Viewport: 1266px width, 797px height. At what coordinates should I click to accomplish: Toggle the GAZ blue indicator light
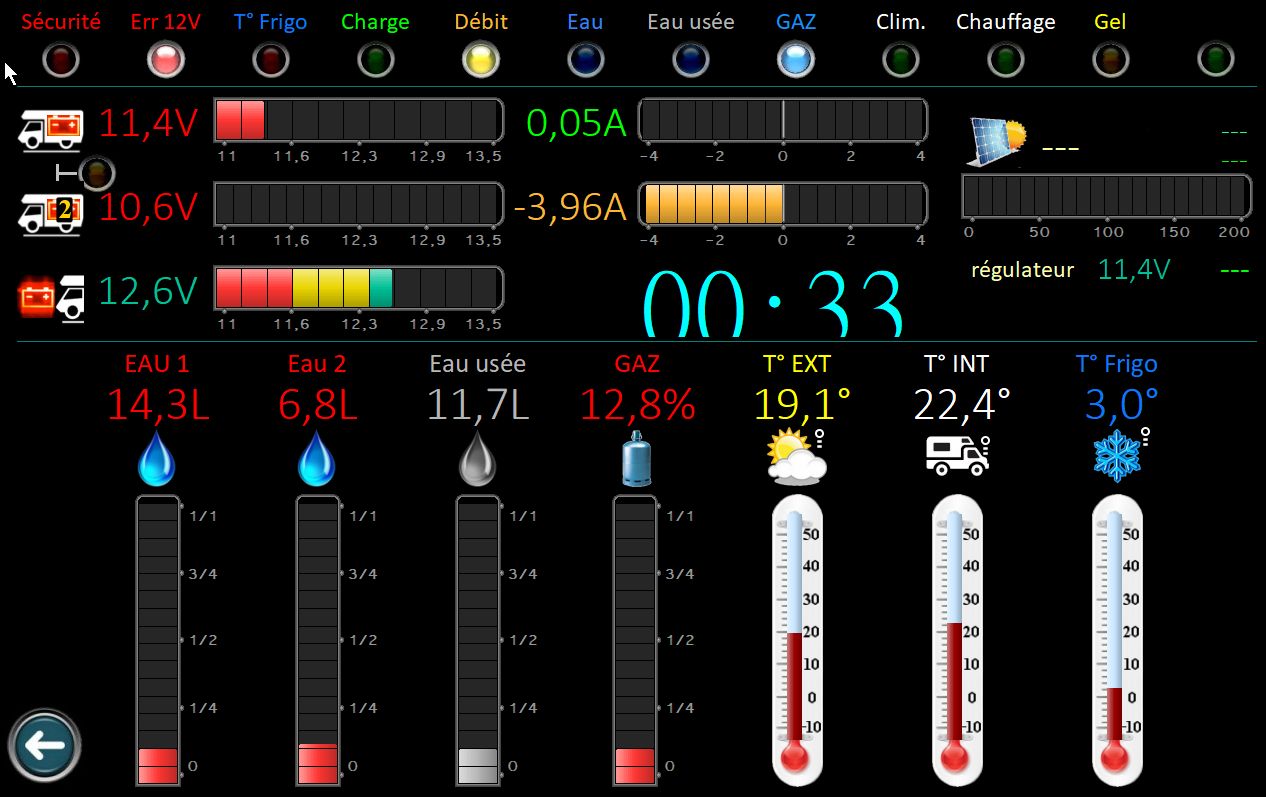(x=796, y=60)
